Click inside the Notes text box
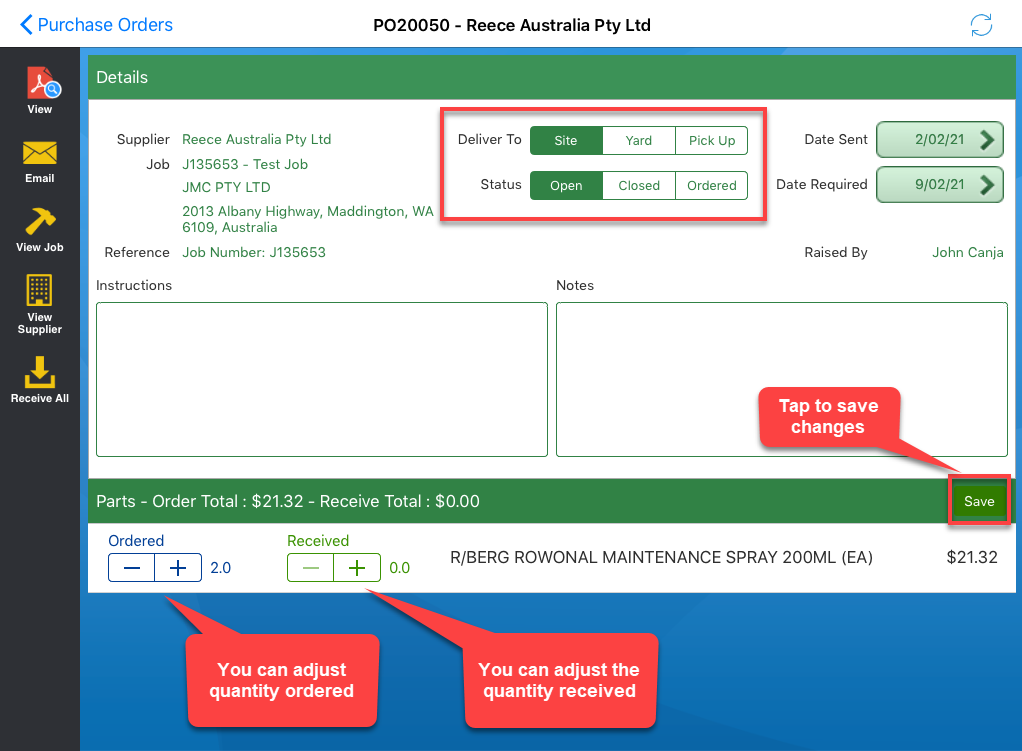Viewport: 1022px width, 751px height. click(781, 379)
